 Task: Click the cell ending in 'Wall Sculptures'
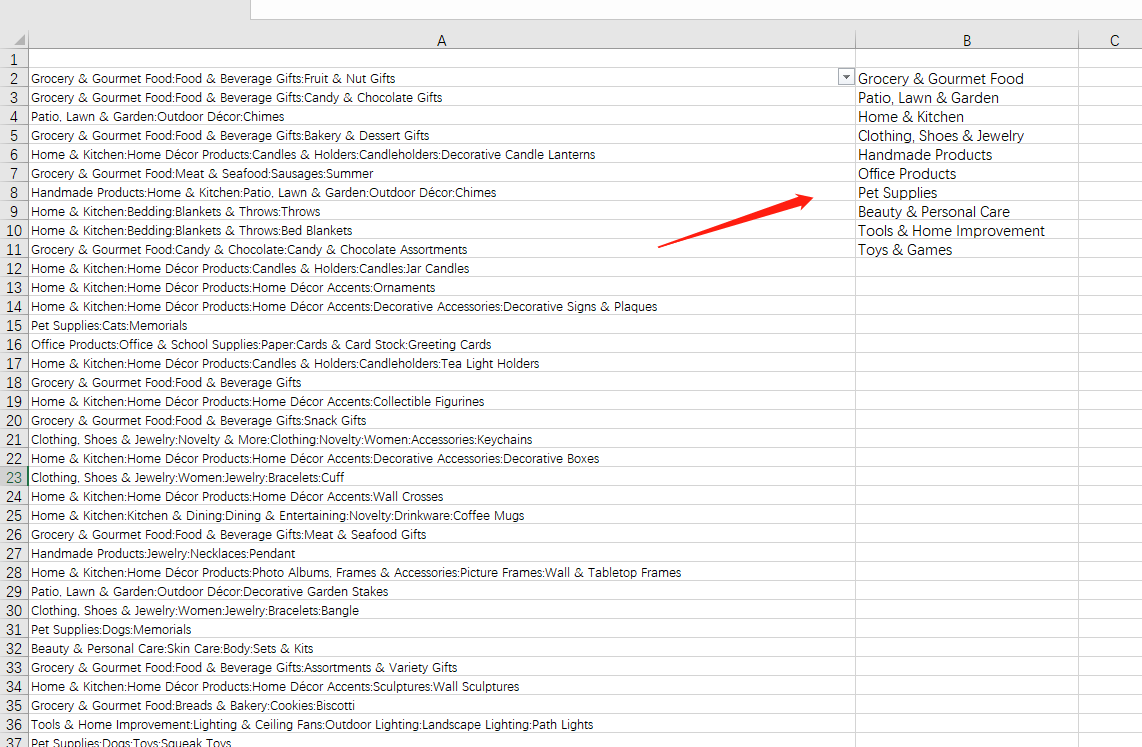[x=441, y=686]
